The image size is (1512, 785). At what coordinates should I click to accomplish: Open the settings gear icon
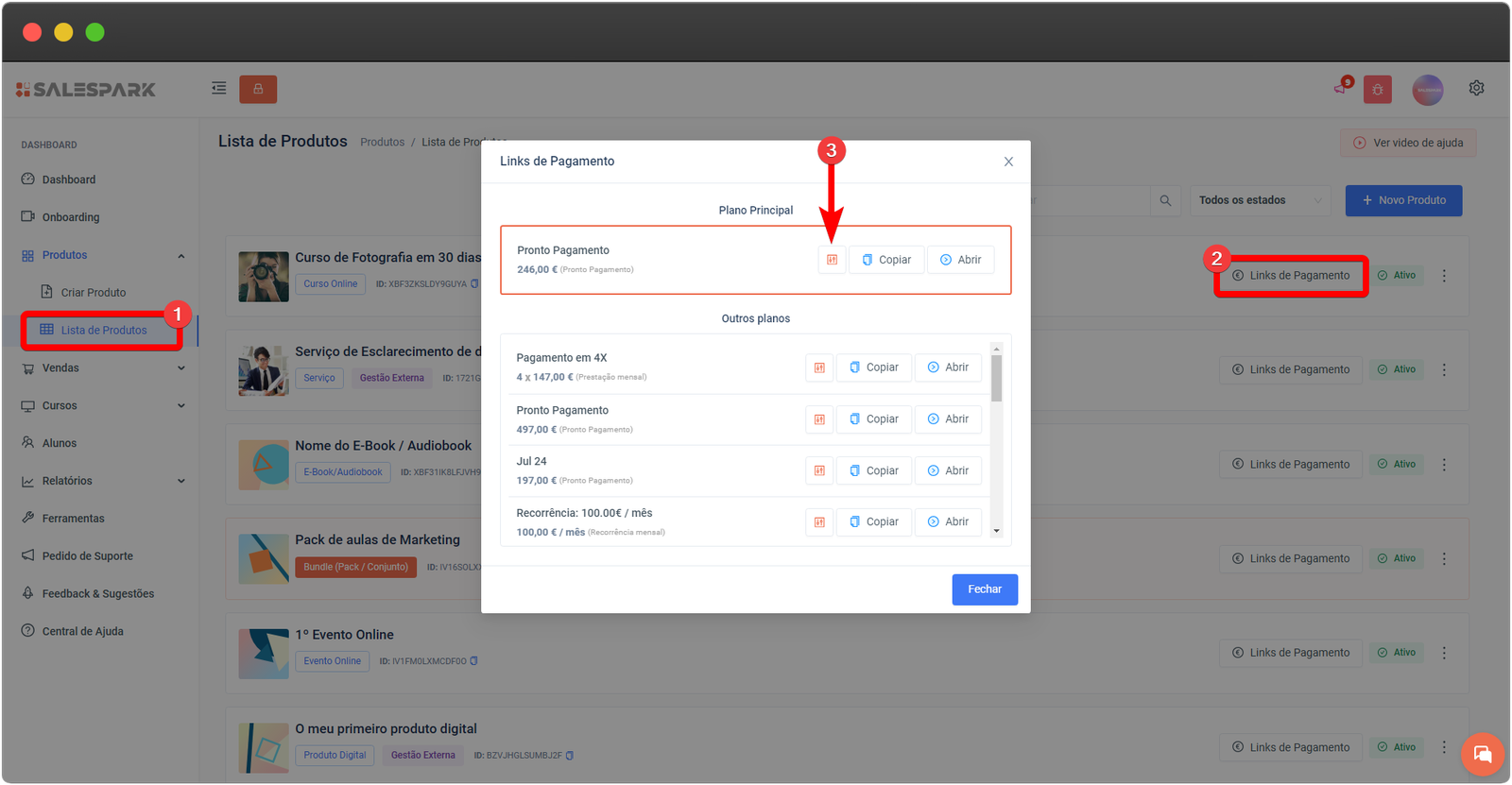[1476, 88]
